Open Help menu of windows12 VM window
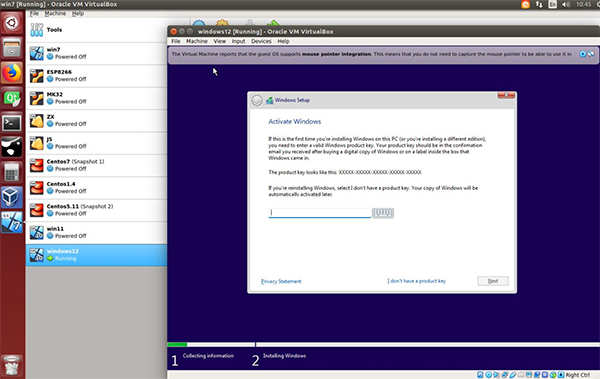 pos(283,41)
